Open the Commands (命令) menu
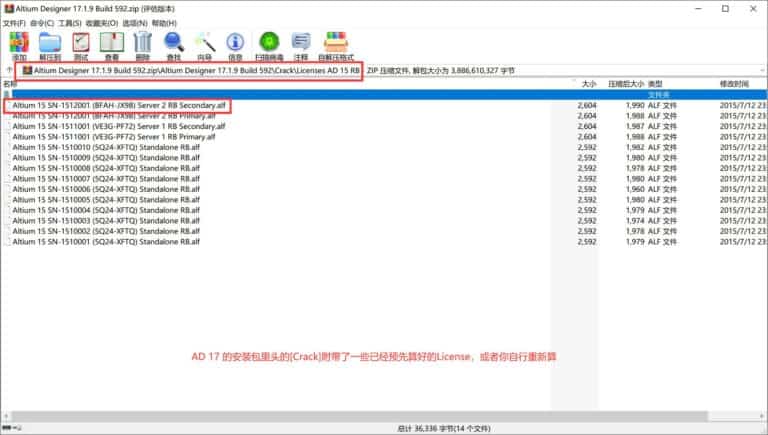768x435 pixels. coord(42,23)
